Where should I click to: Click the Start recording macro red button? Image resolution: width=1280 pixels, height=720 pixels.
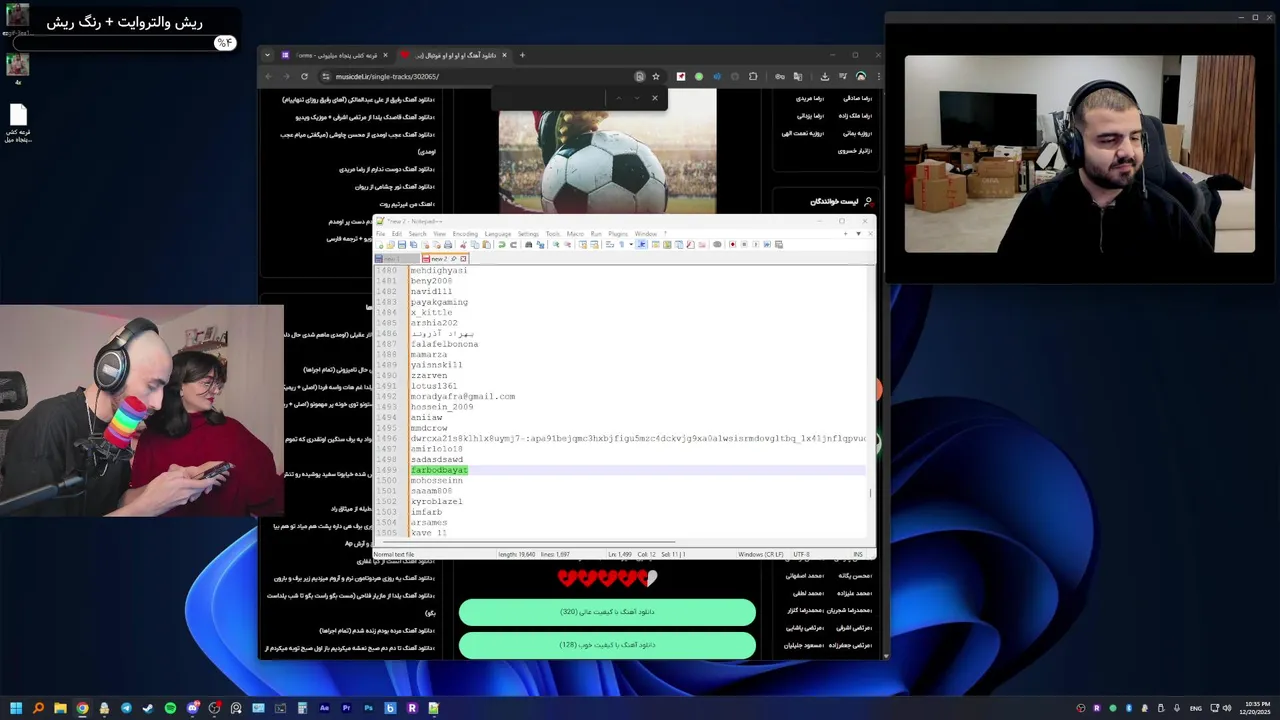tap(732, 244)
